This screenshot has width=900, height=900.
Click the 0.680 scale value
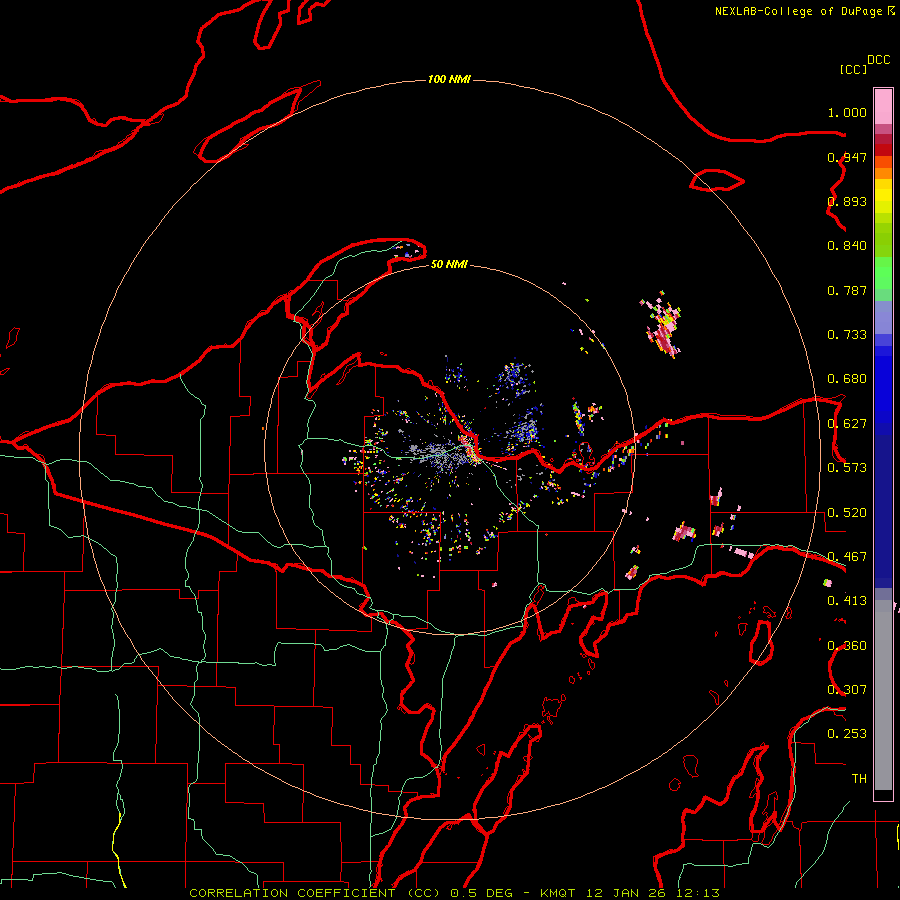(x=847, y=379)
